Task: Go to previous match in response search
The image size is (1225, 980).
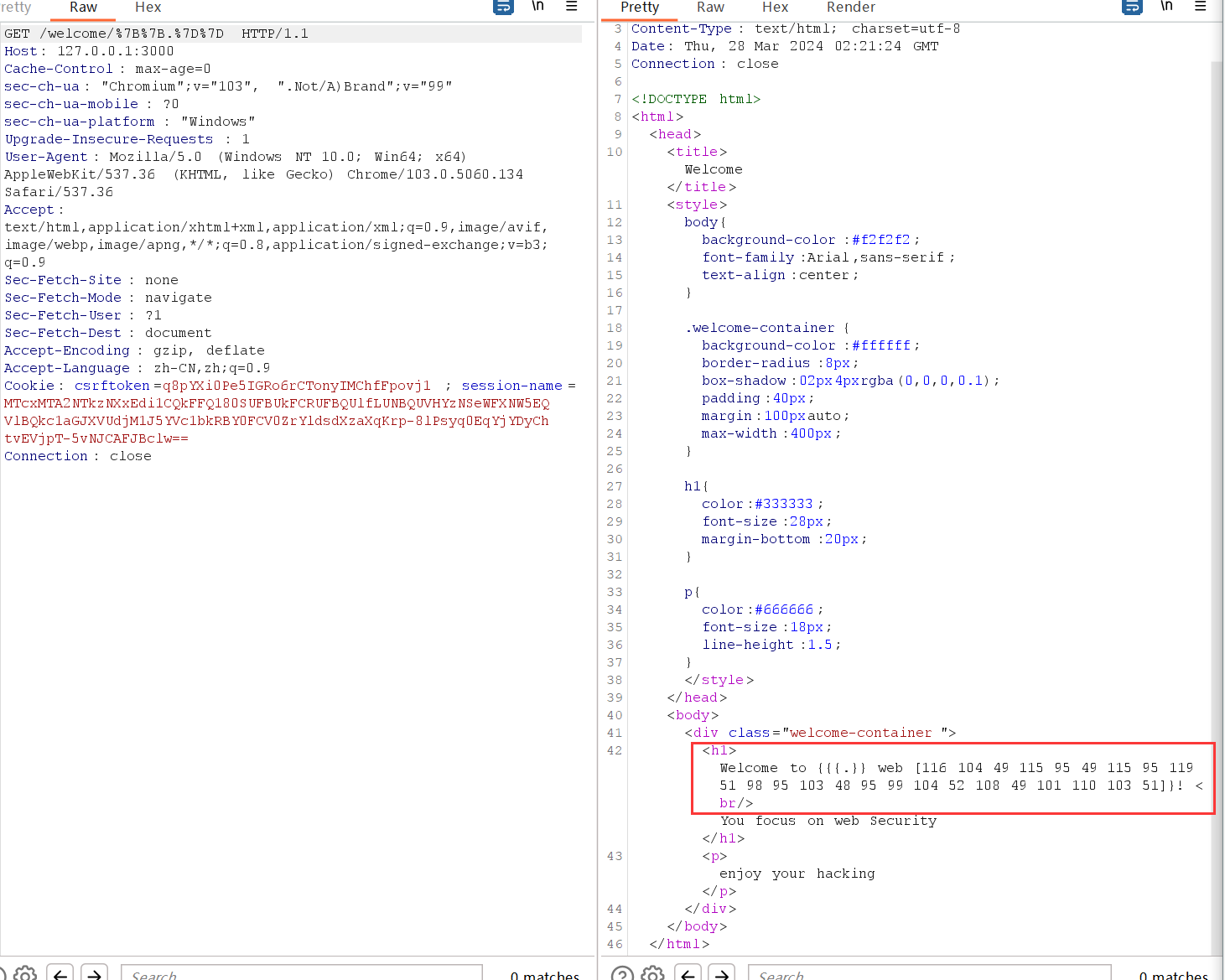Action: (688, 974)
